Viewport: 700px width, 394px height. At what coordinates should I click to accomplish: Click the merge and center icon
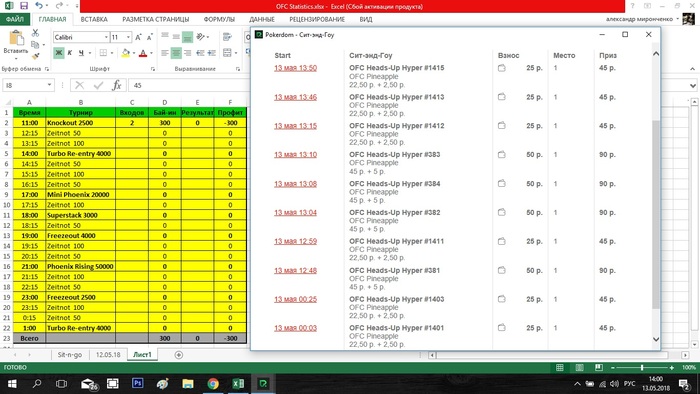click(227, 53)
